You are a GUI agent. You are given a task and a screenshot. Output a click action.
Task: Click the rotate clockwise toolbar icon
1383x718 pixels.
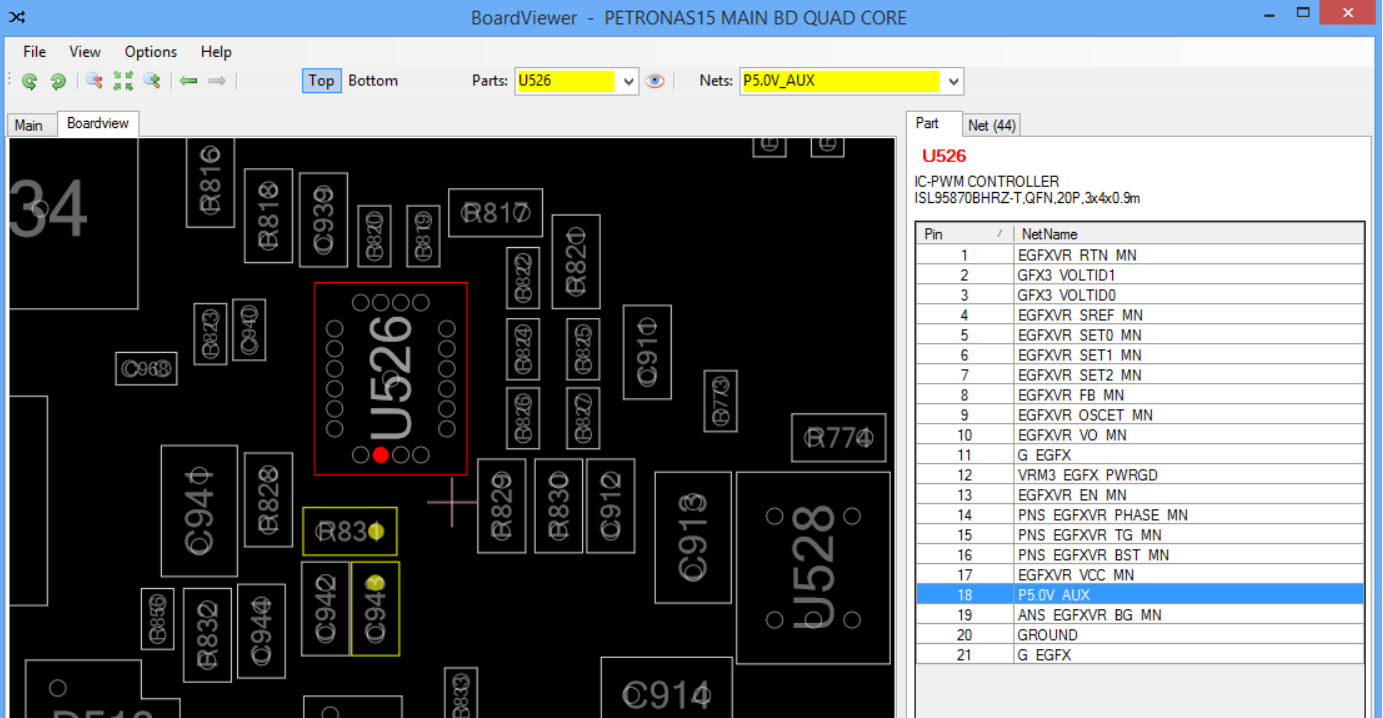tap(58, 81)
